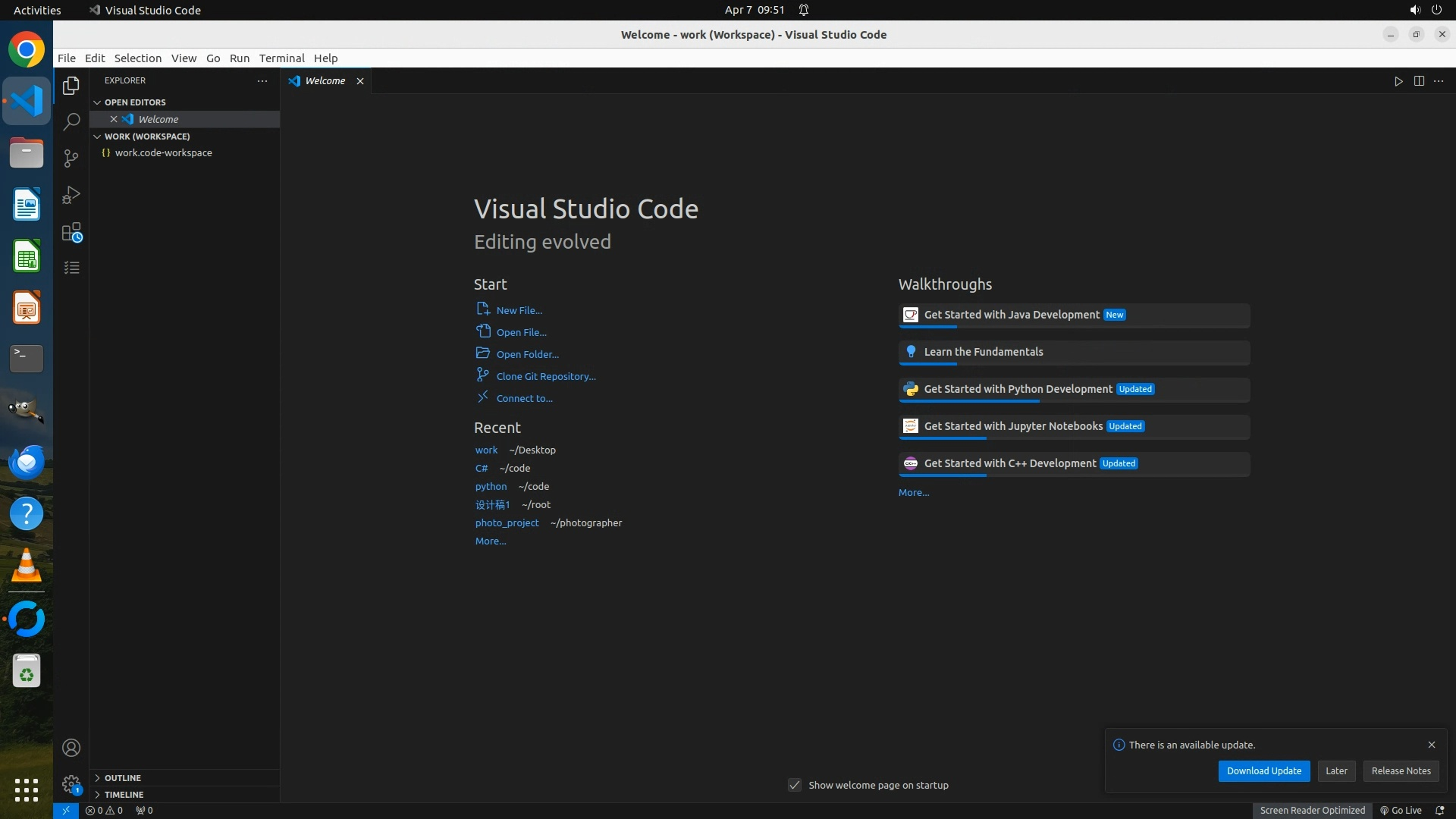This screenshot has height=819, width=1456.
Task: Open the Terminal menu
Action: pyautogui.click(x=281, y=58)
